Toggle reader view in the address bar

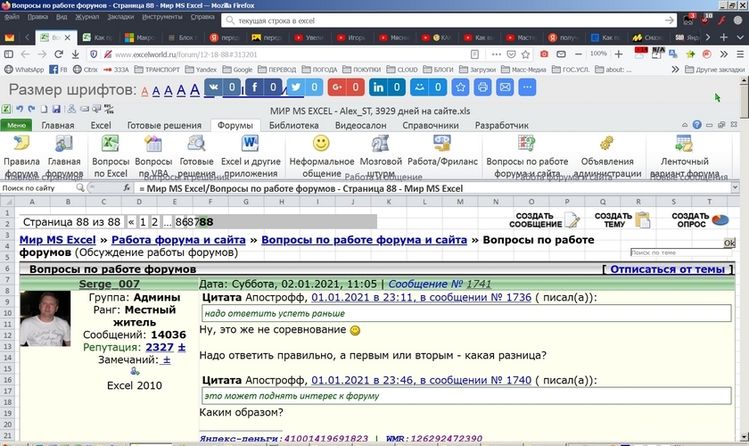[474, 54]
